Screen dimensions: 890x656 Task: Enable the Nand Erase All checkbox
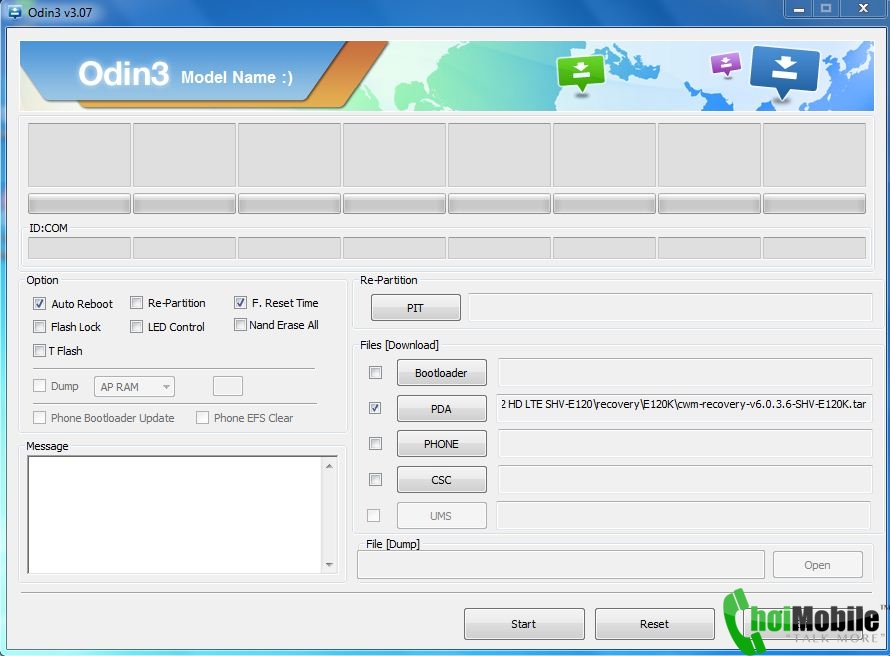click(240, 325)
